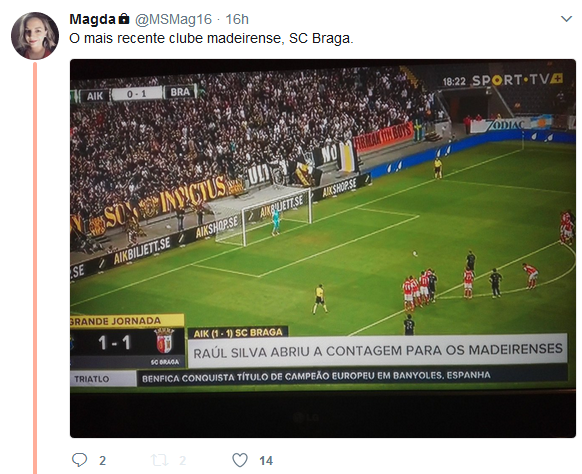Open the attached TV match photo
This screenshot has height=474, width=582.
click(323, 248)
